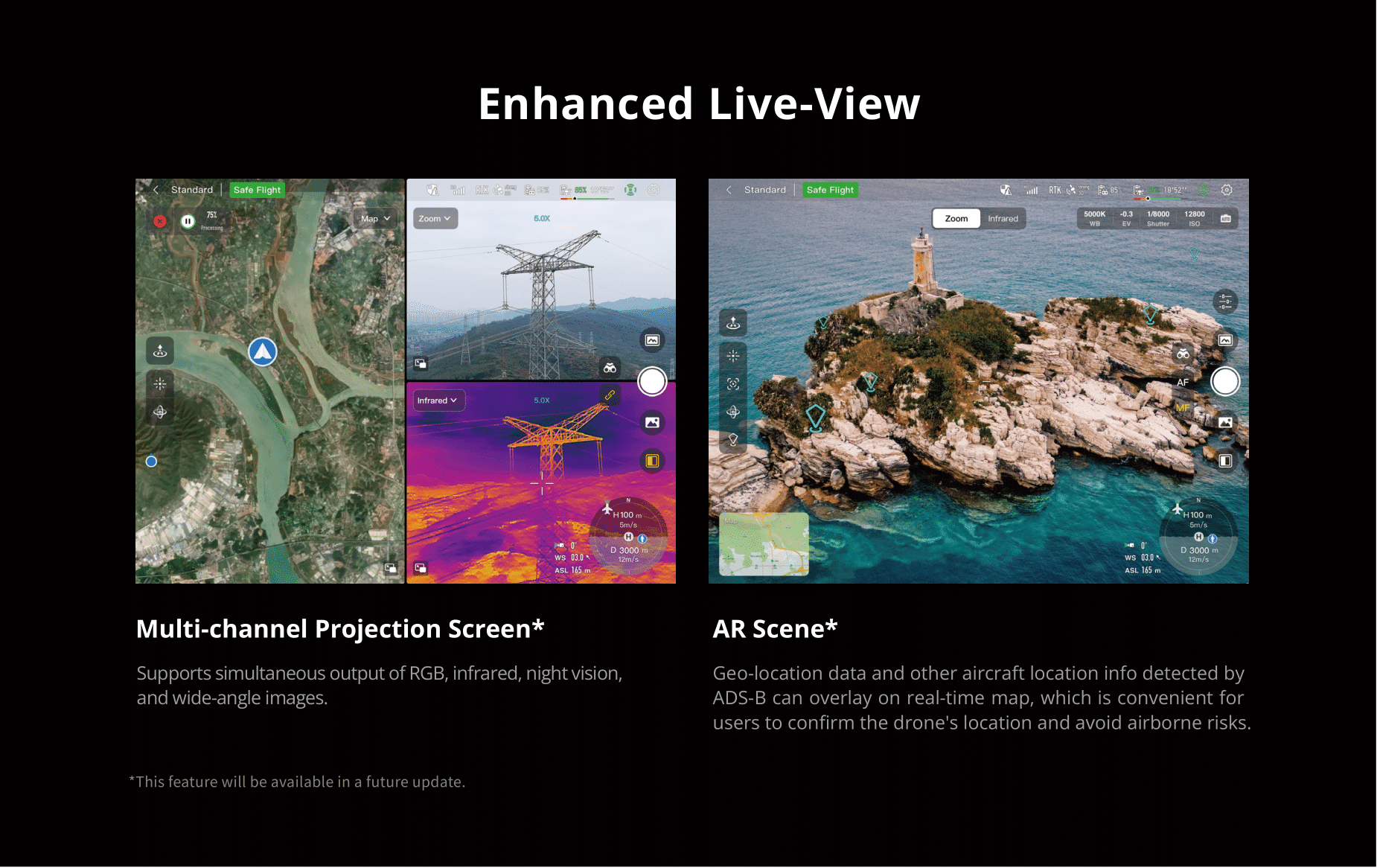This screenshot has width=1377, height=868.
Task: Expand the Zoom camera dropdown
Action: [435, 219]
